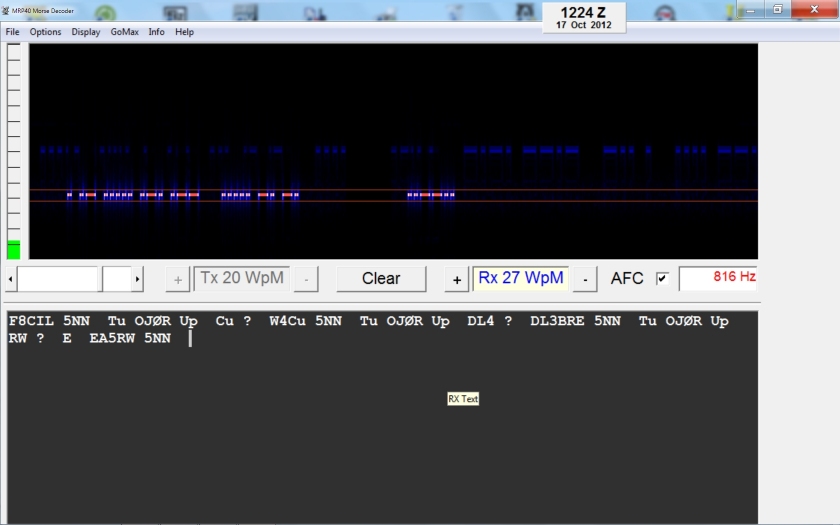The height and width of the screenshot is (525, 840).
Task: Decrease Rx speed with the minus button
Action: click(586, 279)
